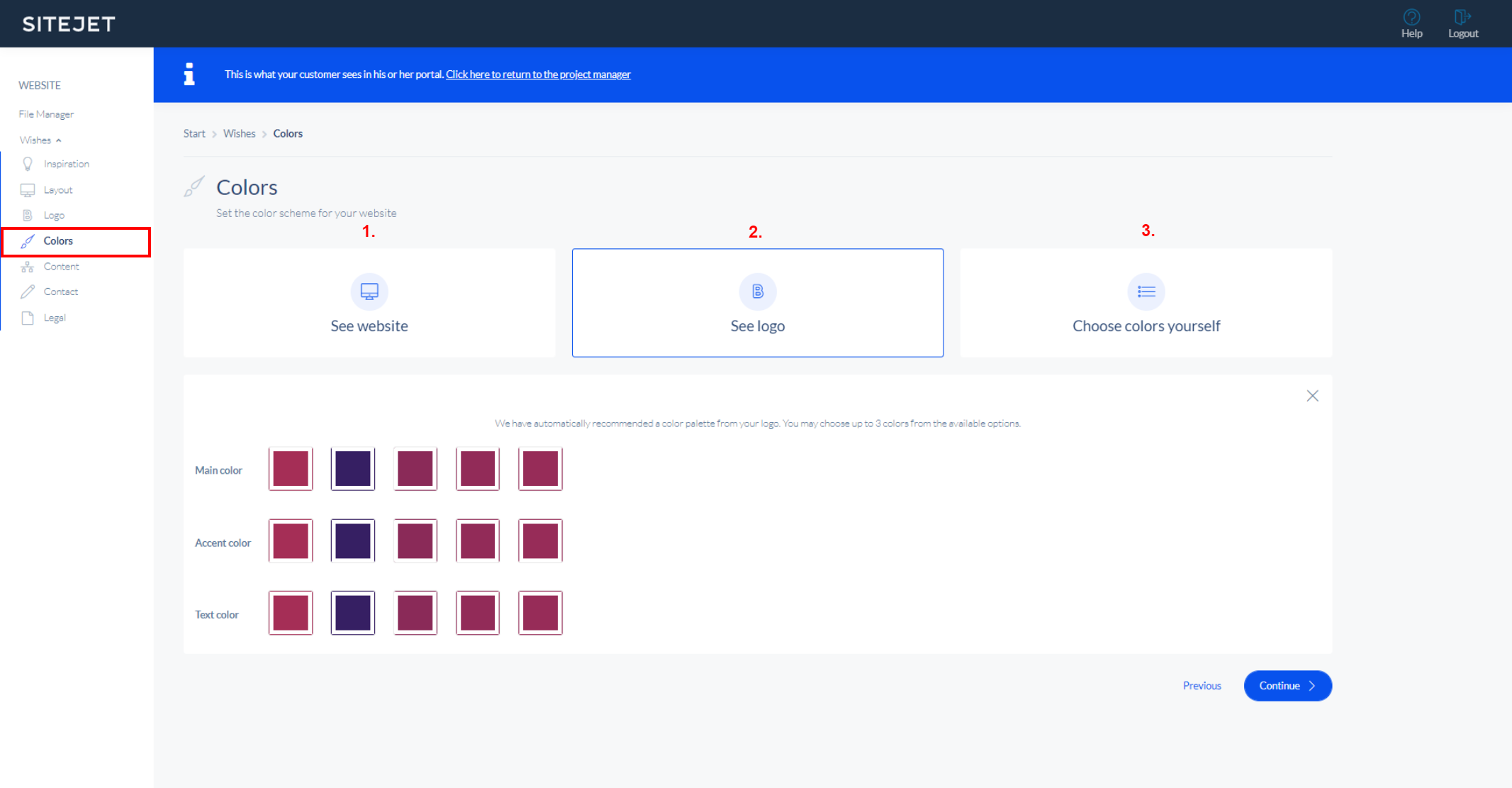Select the Choose colors yourself option
The height and width of the screenshot is (788, 1512).
1146,303
